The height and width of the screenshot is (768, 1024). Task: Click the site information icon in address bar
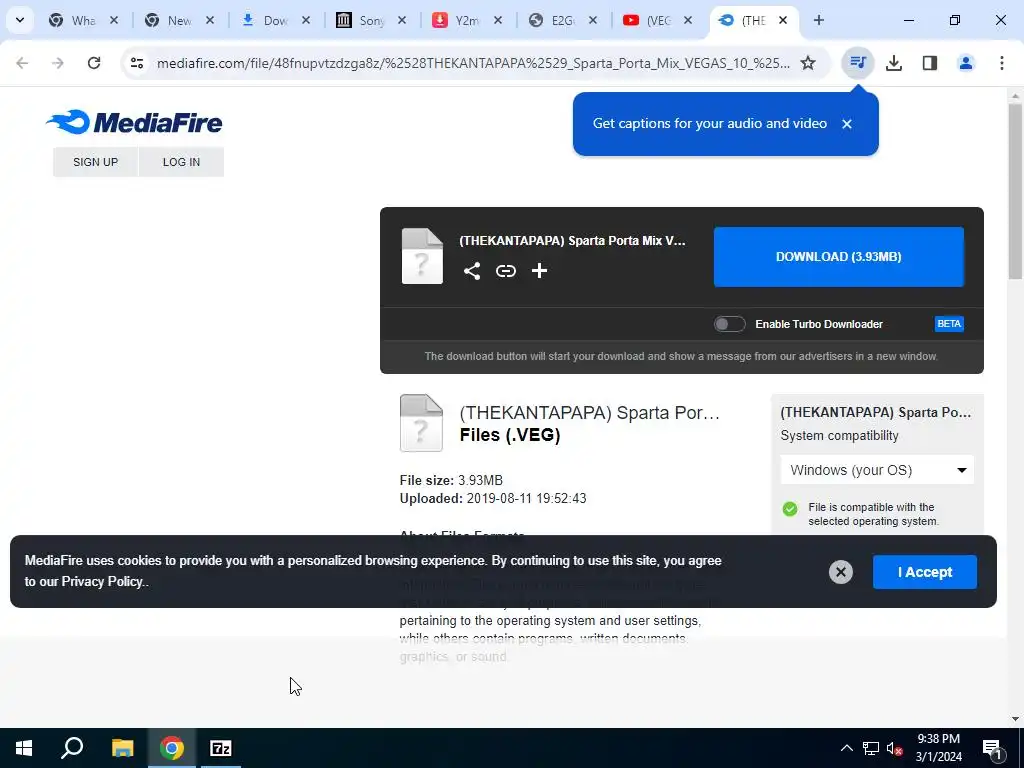(136, 63)
